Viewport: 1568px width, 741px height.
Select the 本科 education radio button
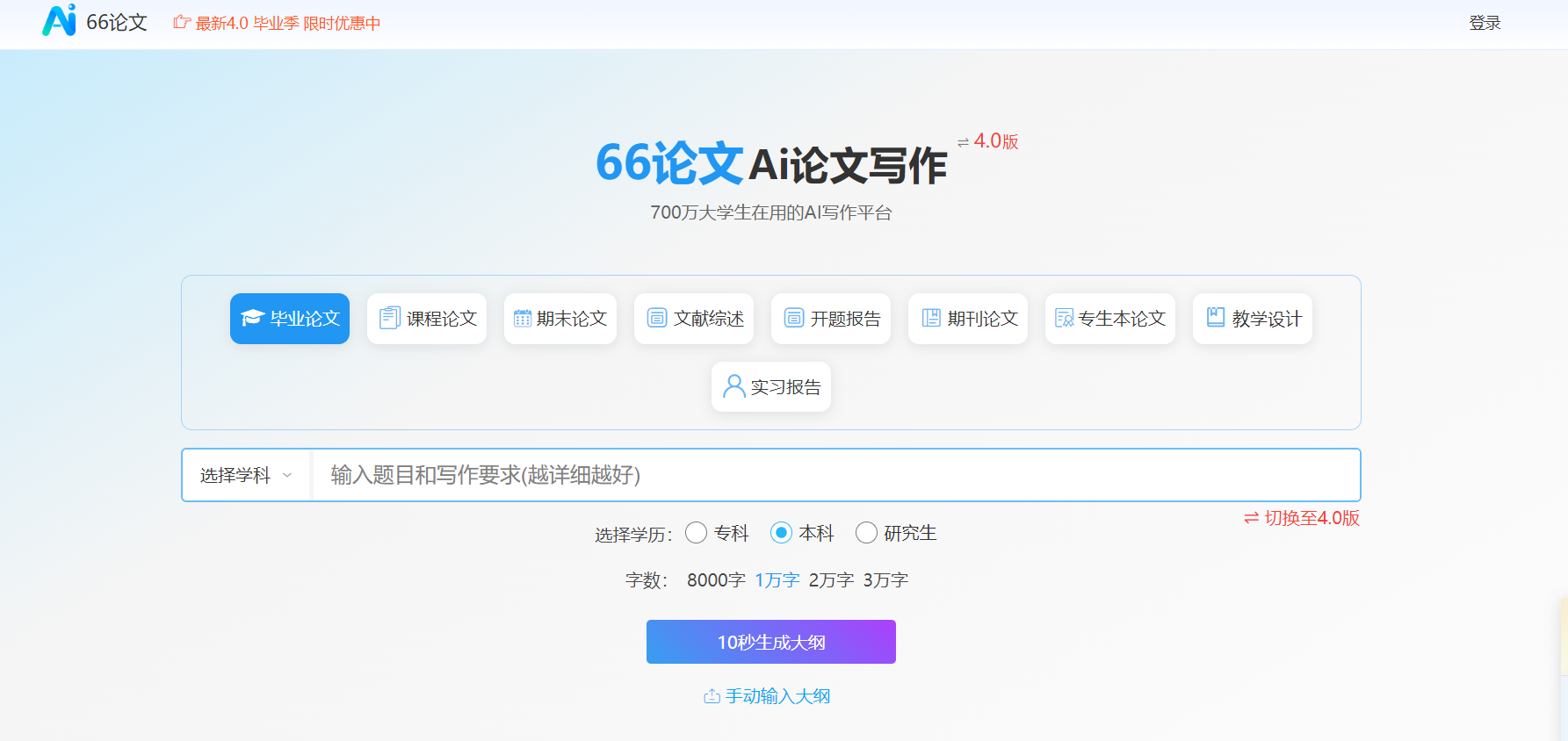pyautogui.click(x=781, y=533)
